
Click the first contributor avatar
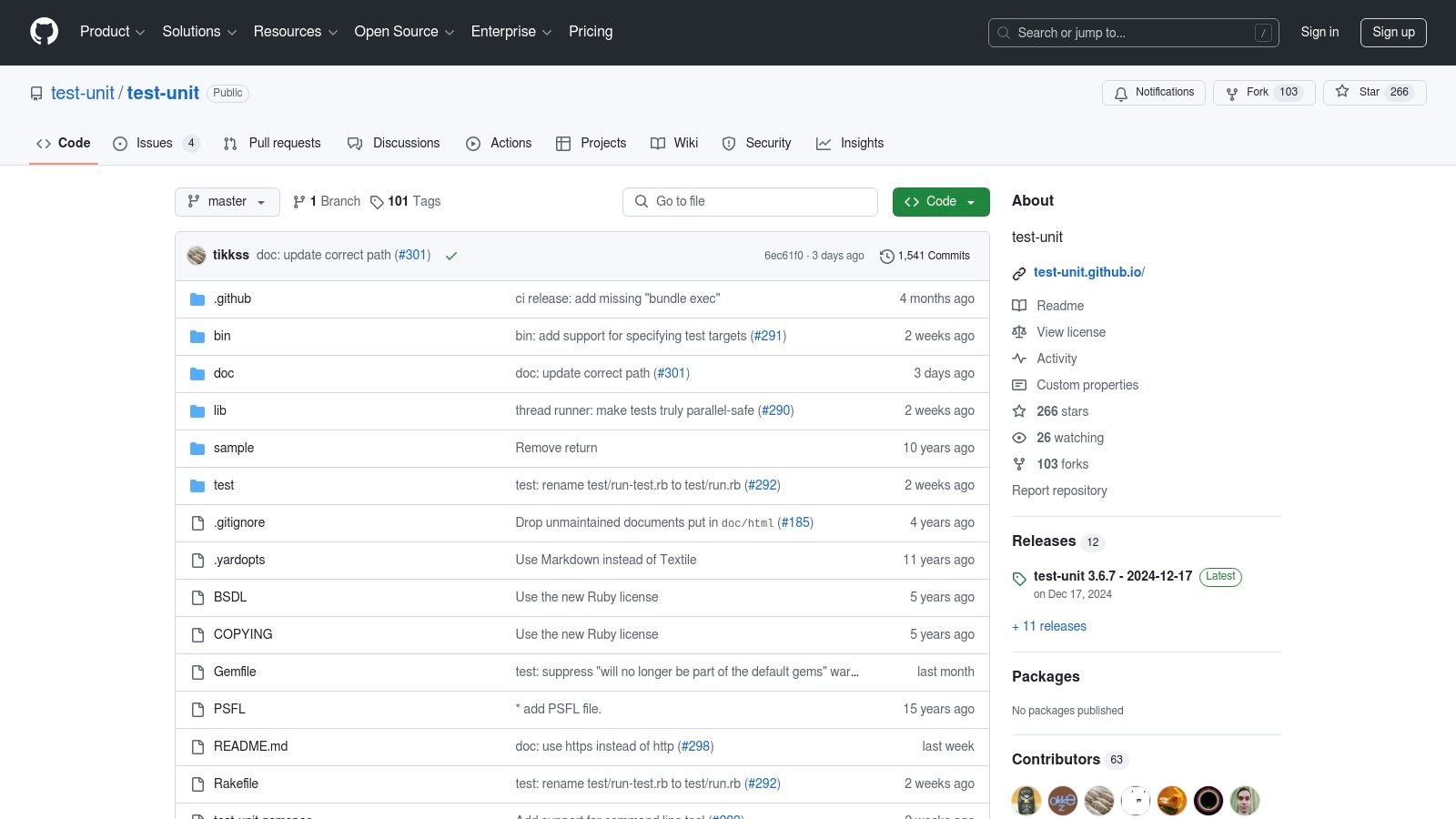(1026, 801)
